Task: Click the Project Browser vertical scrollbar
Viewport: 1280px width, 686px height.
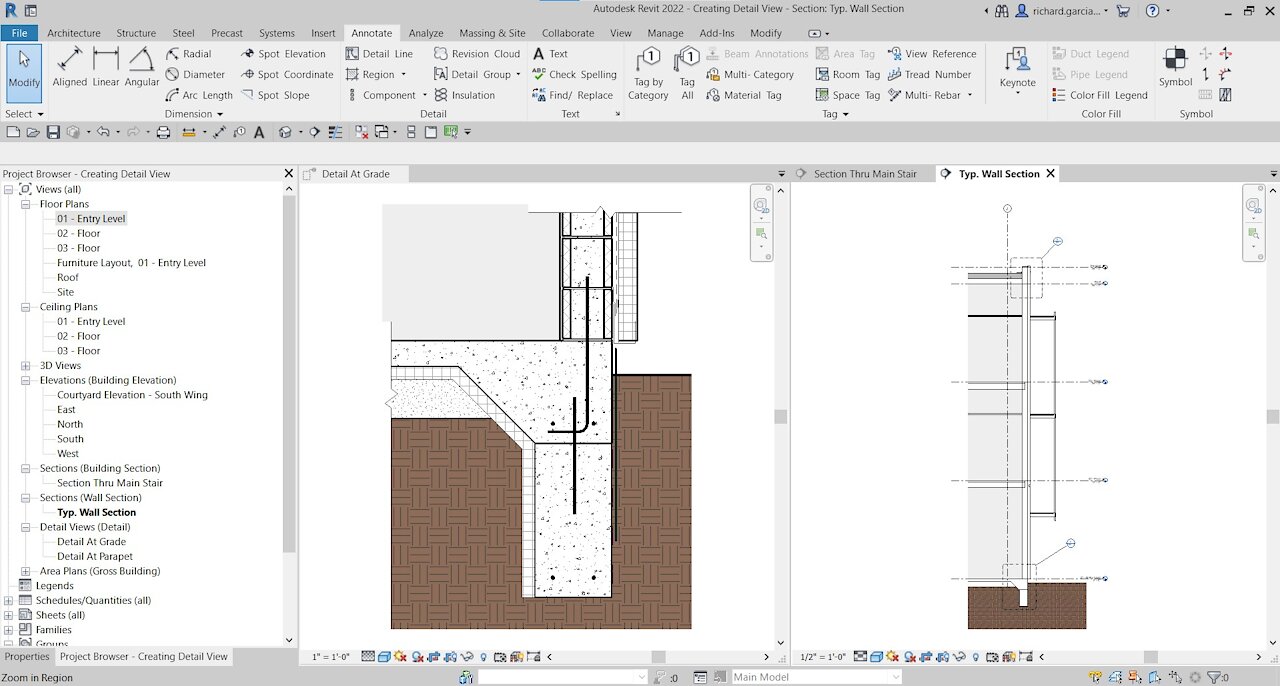Action: tap(290, 374)
